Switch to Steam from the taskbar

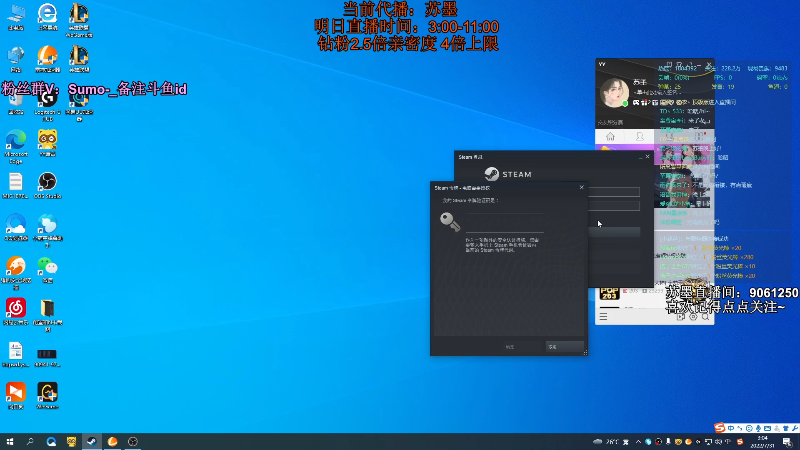[91, 442]
